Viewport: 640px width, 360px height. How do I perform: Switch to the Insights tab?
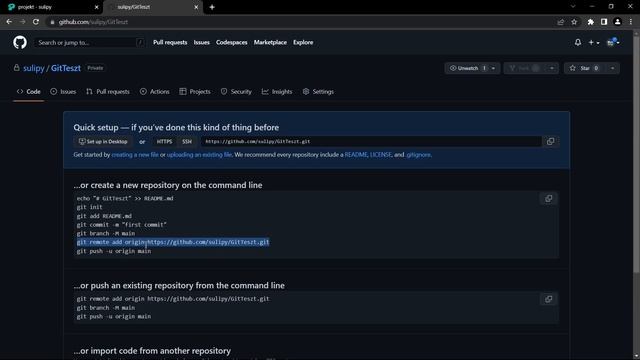[x=277, y=92]
